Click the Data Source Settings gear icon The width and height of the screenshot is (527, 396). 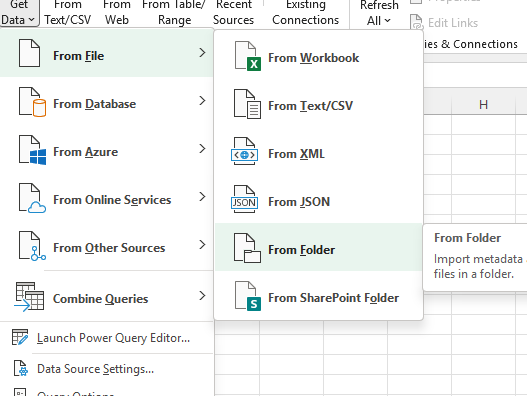pos(21,368)
